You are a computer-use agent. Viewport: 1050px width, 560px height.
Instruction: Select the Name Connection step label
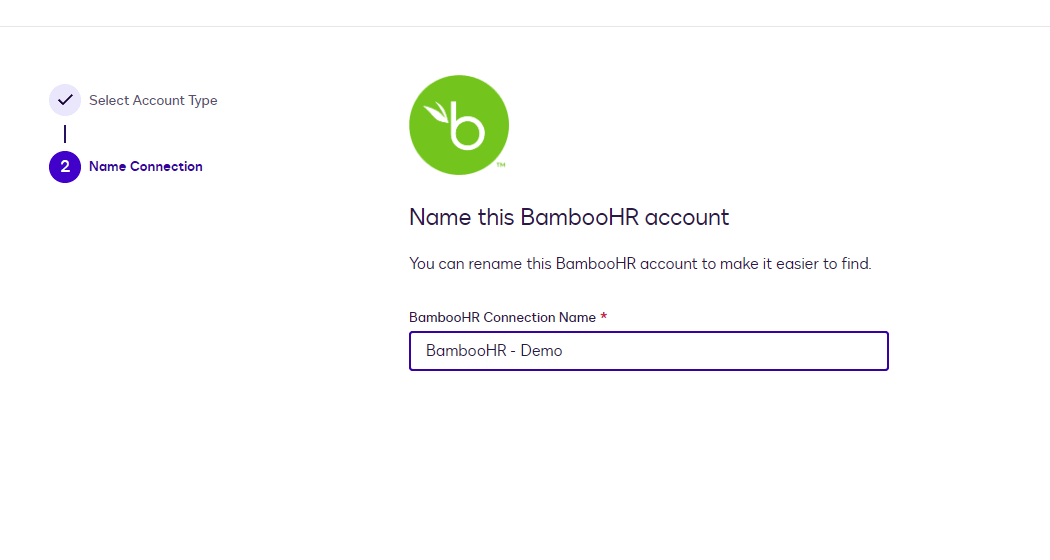(x=146, y=167)
